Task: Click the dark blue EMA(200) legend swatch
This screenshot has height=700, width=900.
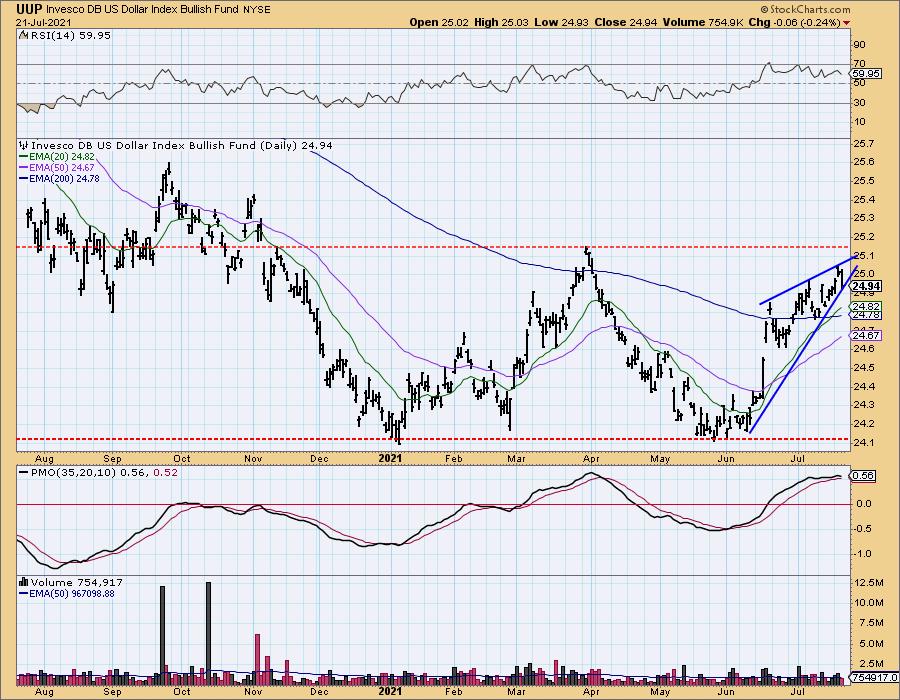Action: (x=24, y=178)
